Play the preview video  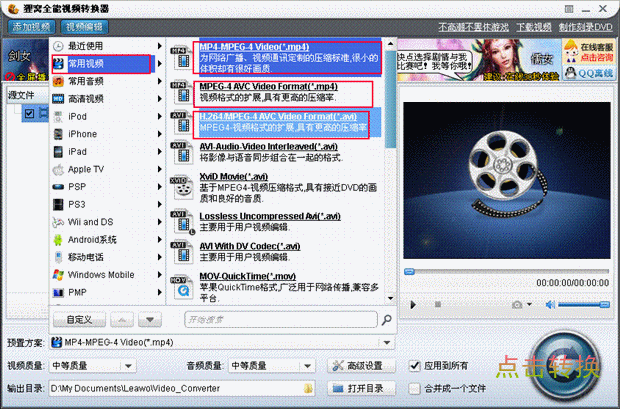coord(413,305)
